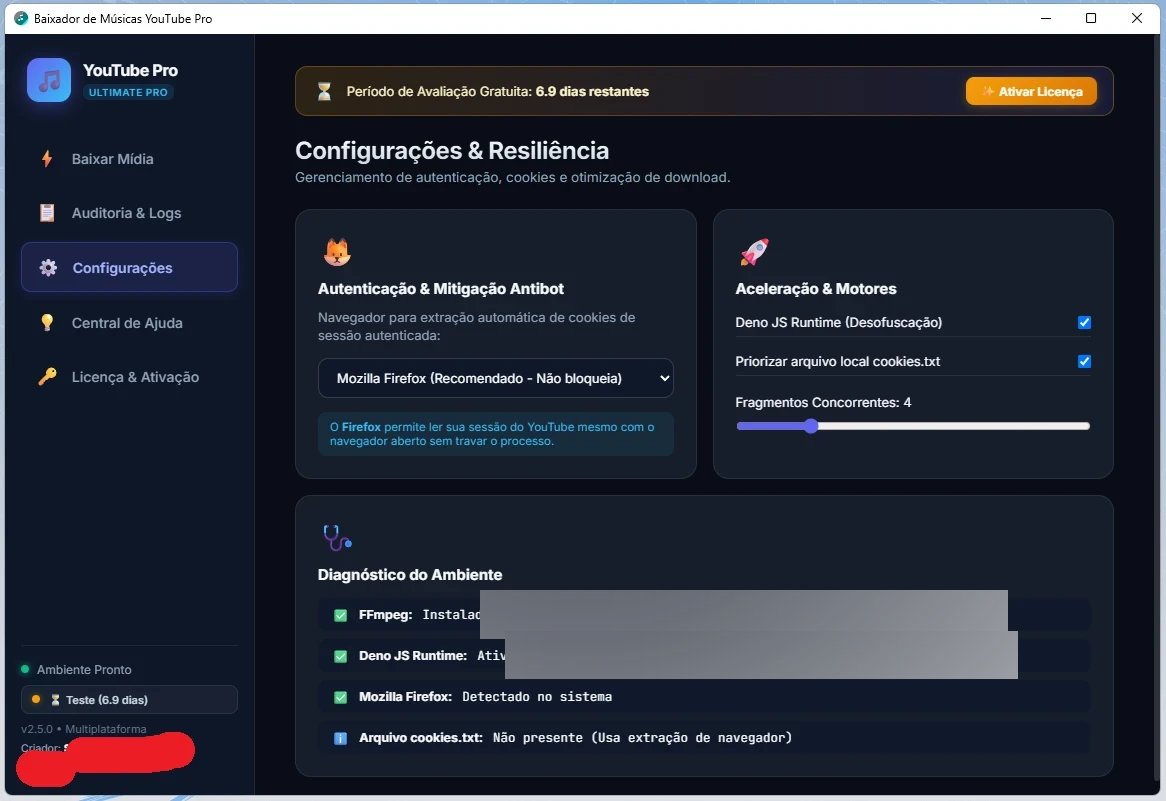Click the Ambiente Pronto label
The image size is (1166, 801).
[84, 669]
